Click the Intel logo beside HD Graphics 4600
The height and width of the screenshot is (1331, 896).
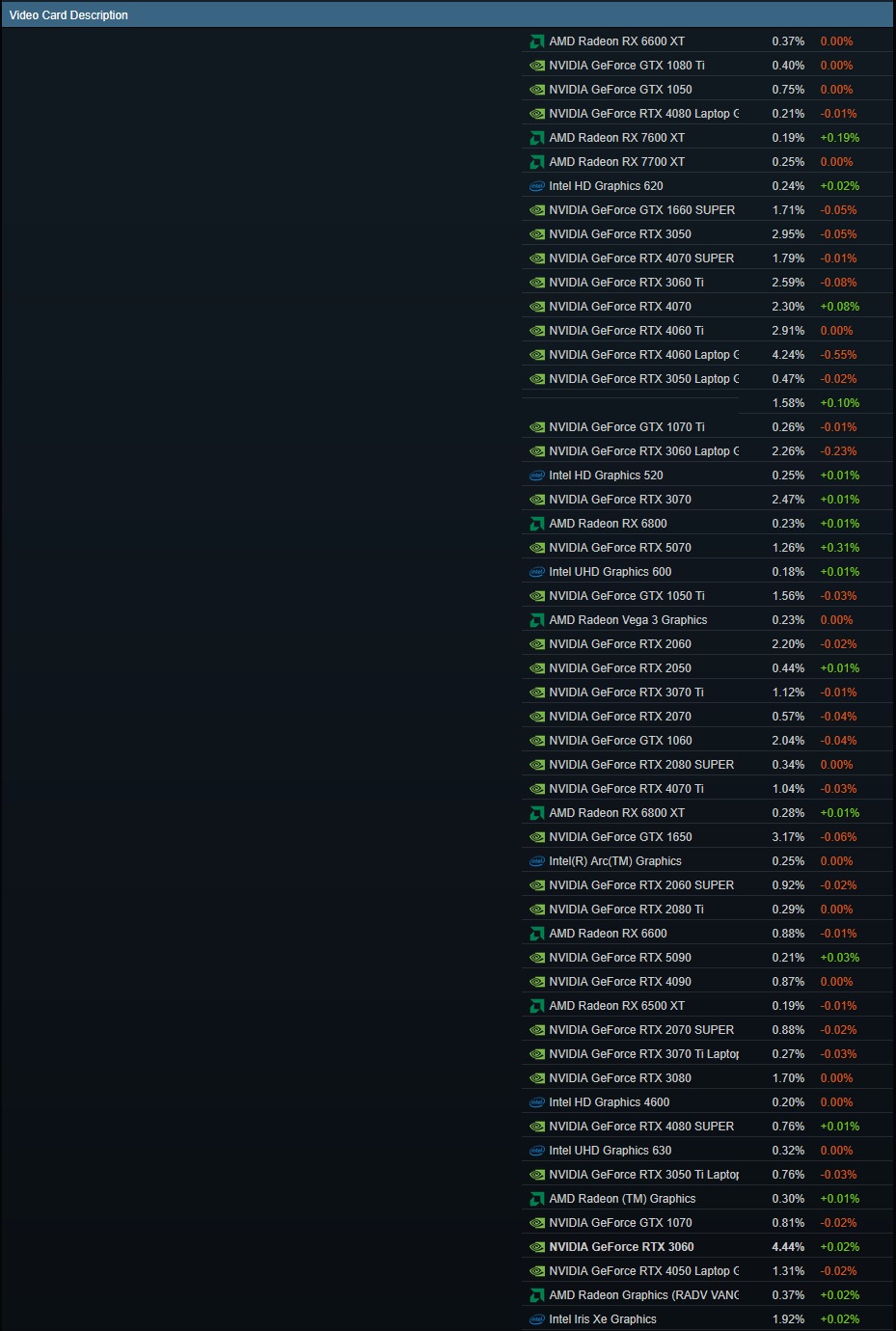click(537, 1102)
